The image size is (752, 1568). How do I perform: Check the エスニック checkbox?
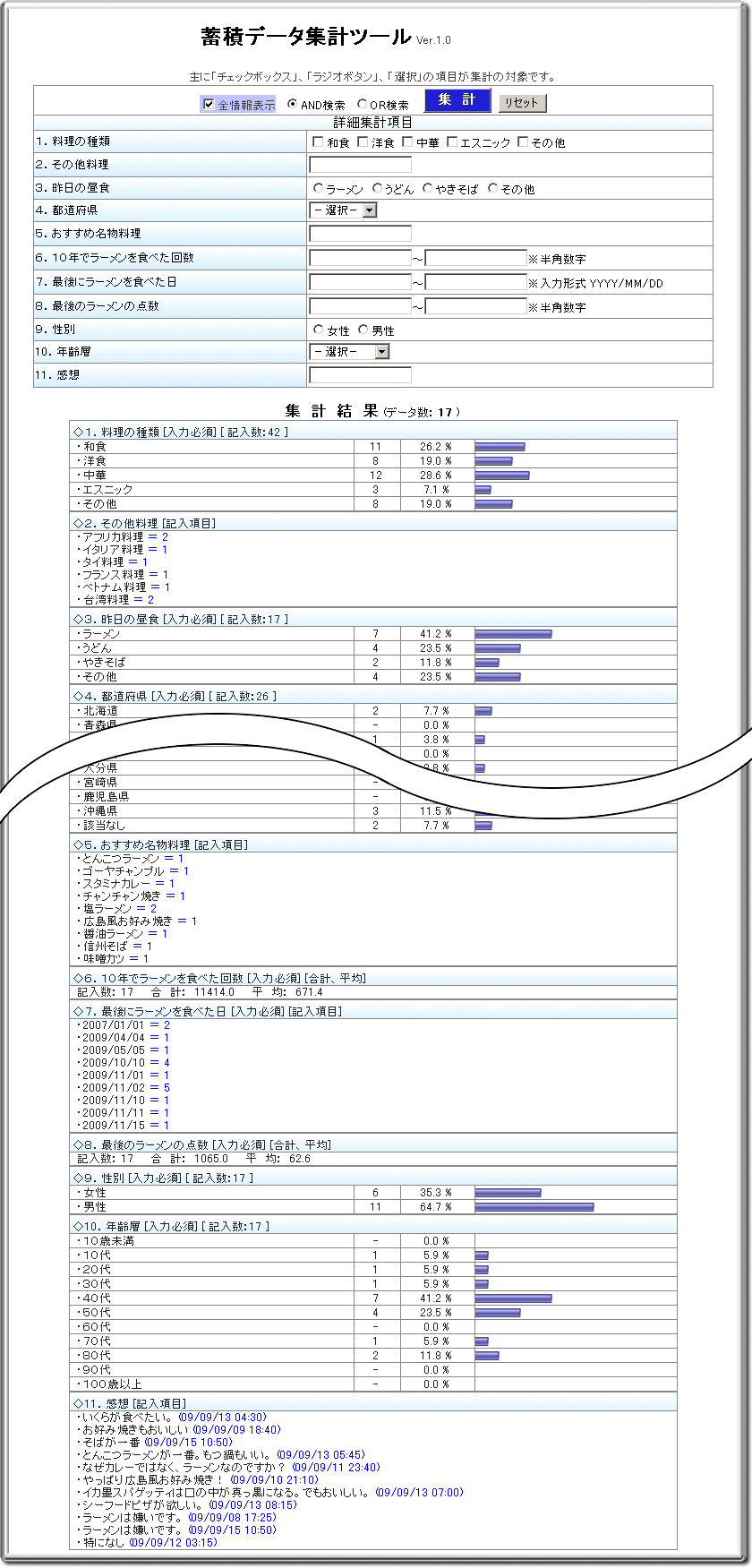click(x=452, y=141)
